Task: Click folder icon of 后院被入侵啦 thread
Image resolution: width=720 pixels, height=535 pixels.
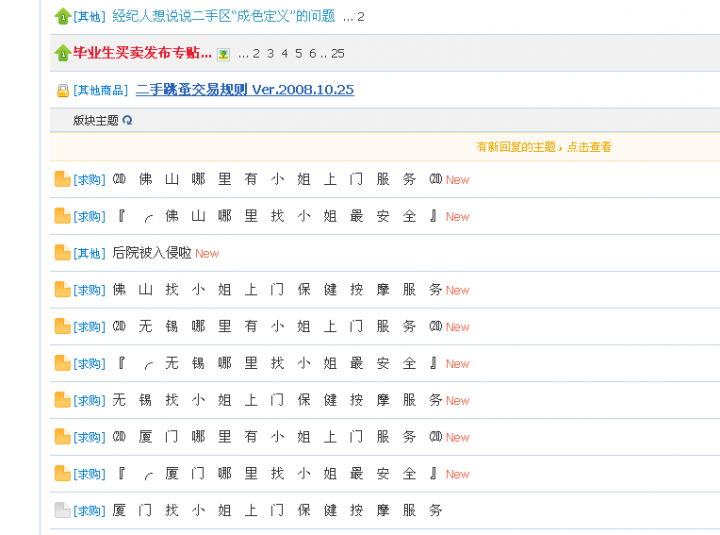Action: 62,253
